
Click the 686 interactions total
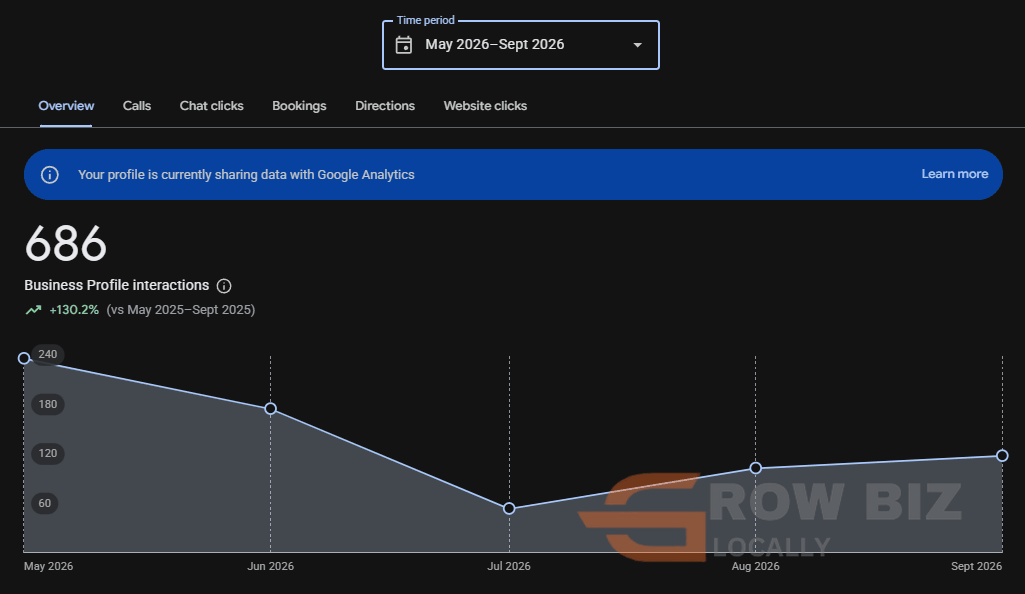(x=65, y=244)
